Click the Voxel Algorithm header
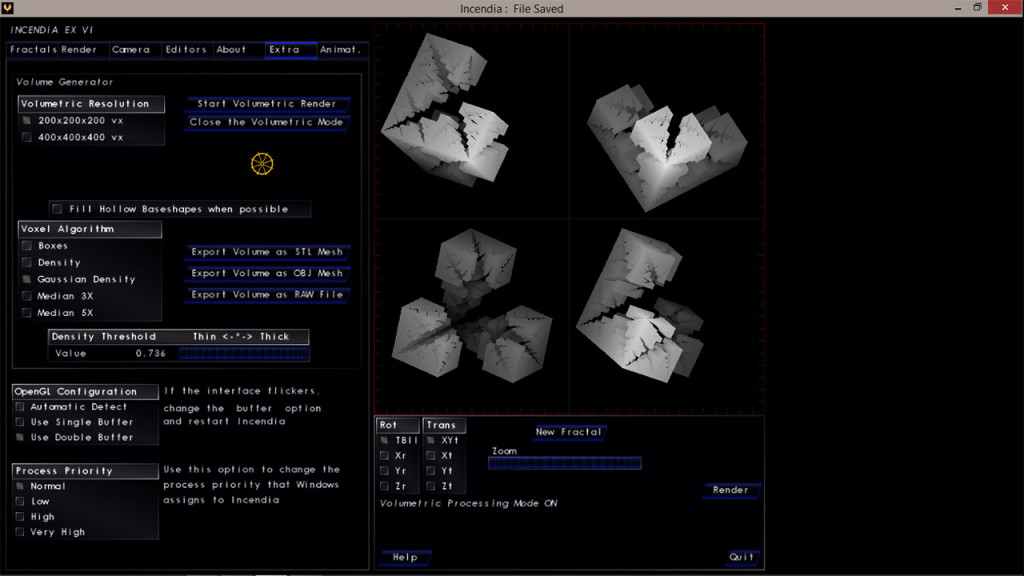The width and height of the screenshot is (1024, 576). [x=89, y=229]
